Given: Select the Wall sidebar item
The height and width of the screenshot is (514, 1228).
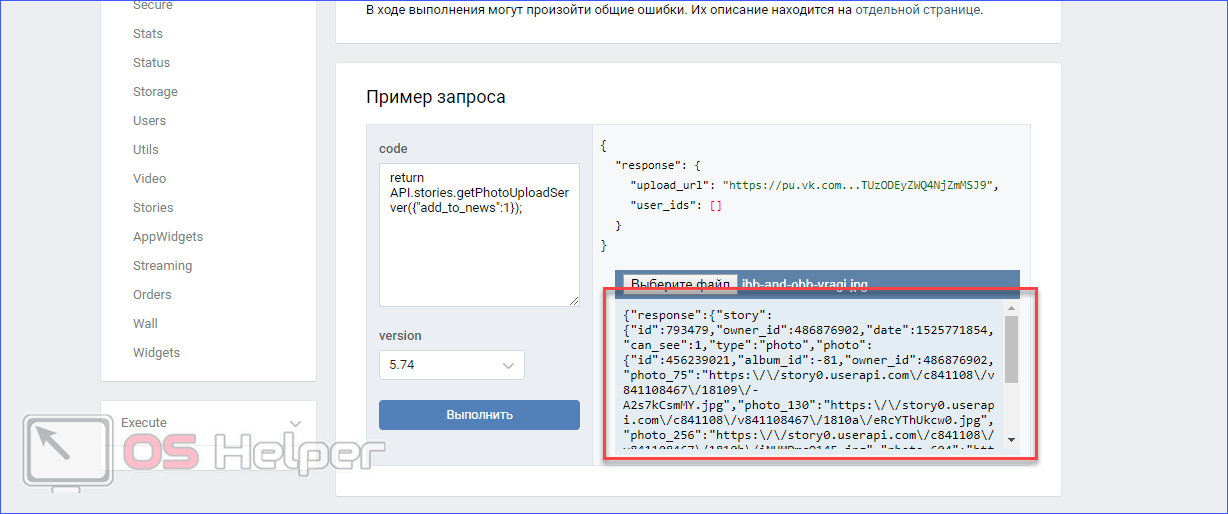Looking at the screenshot, I should (145, 324).
